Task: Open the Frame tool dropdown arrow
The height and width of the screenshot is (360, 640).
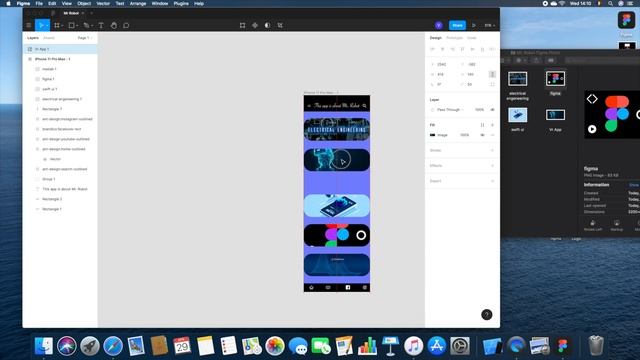Action: (62, 25)
